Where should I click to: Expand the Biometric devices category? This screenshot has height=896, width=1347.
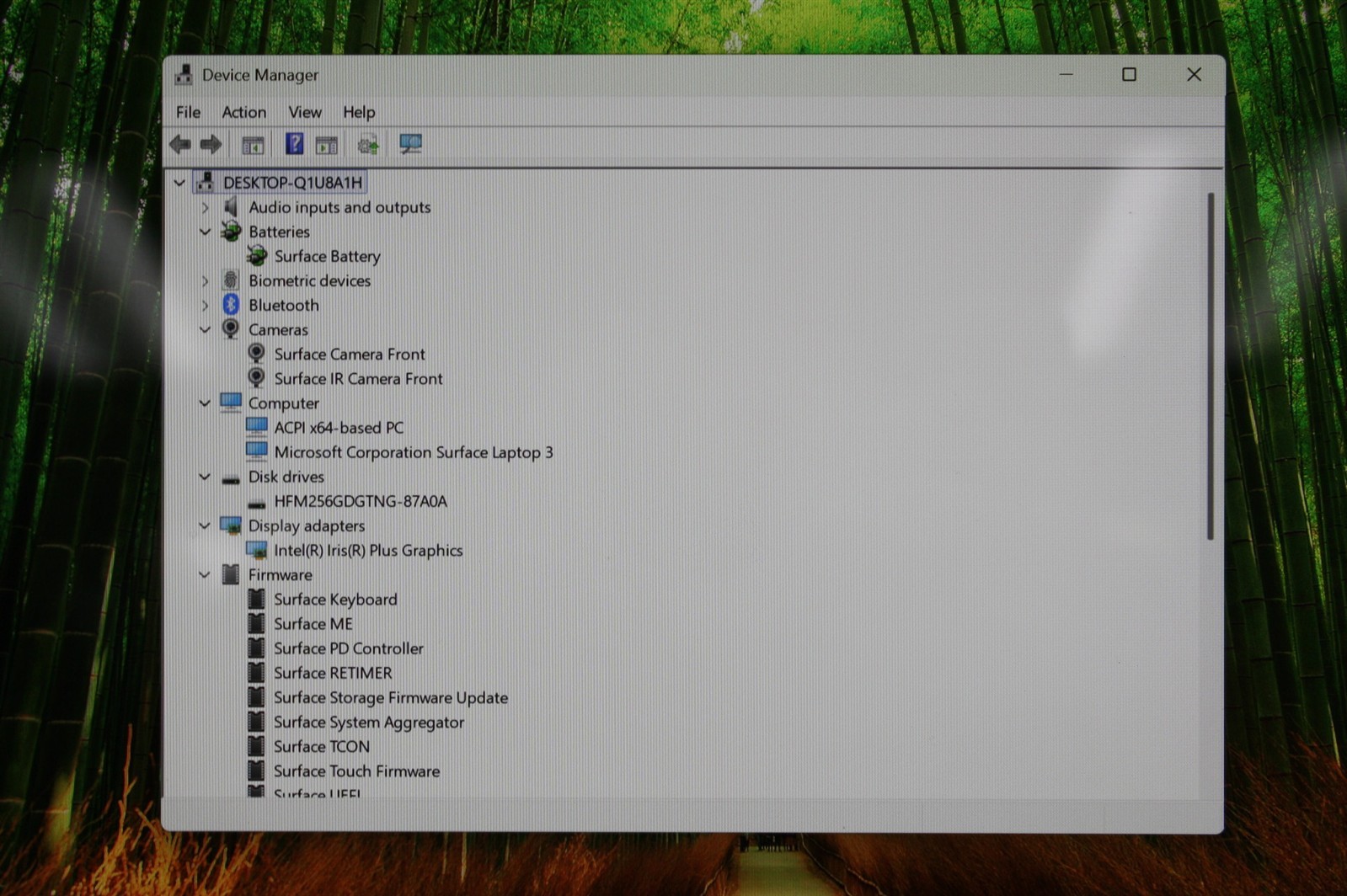(205, 280)
